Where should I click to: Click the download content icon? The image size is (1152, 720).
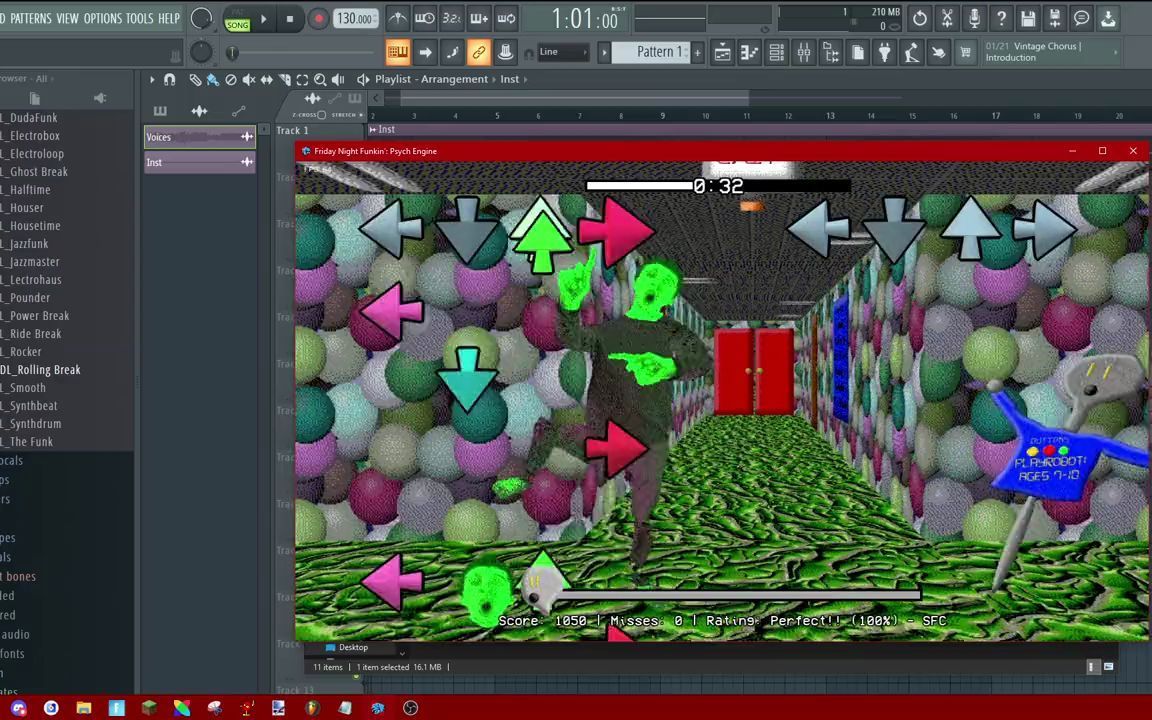click(x=1109, y=18)
